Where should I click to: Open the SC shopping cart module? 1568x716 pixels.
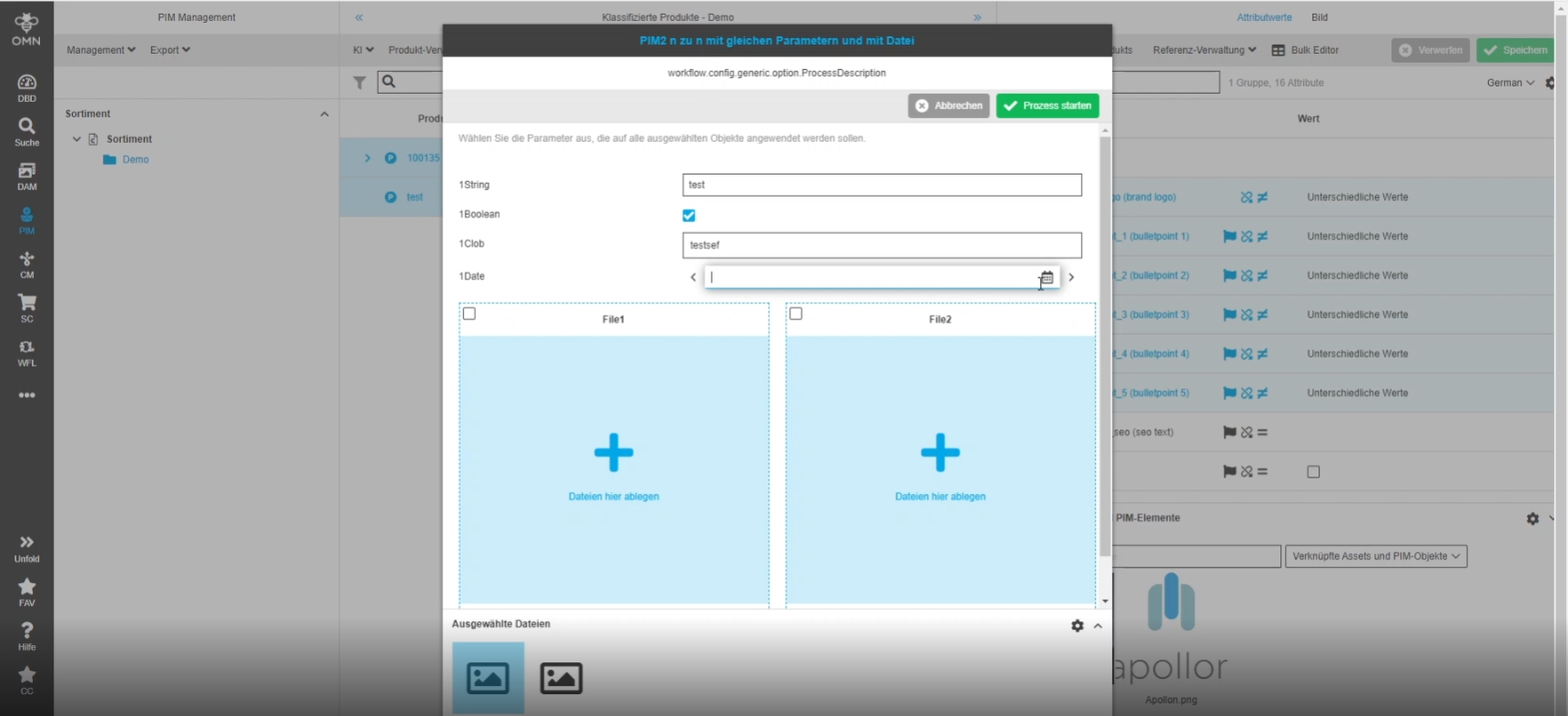pos(26,309)
